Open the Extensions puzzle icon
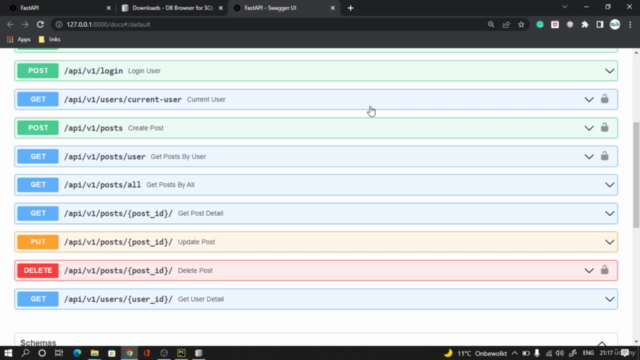The width and height of the screenshot is (640, 360). (585, 24)
